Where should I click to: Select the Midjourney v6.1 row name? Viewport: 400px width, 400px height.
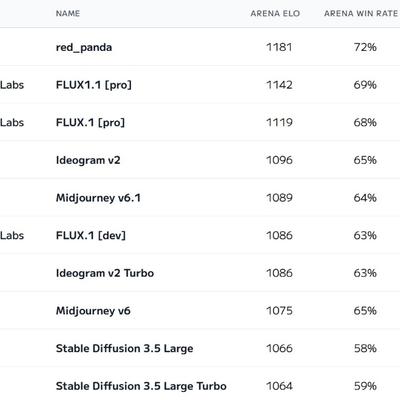tap(98, 198)
